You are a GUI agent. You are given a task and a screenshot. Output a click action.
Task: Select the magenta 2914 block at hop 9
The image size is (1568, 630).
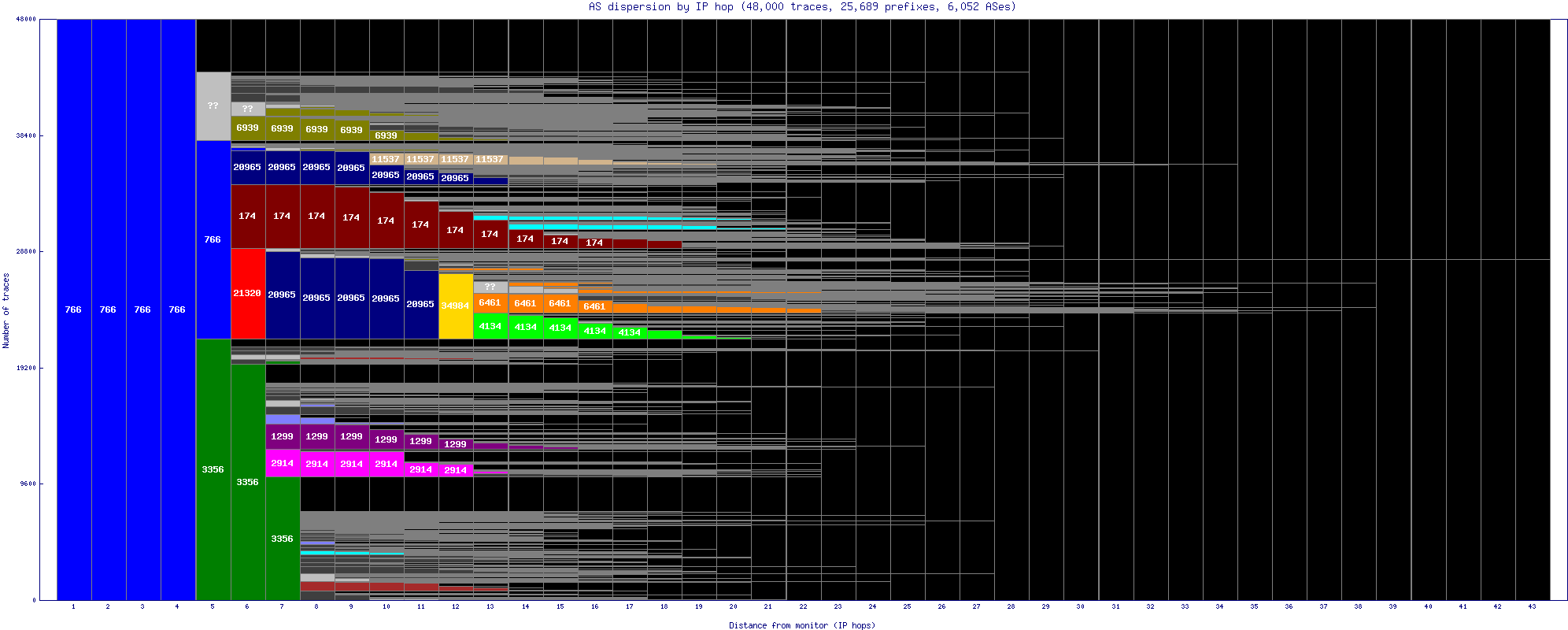pos(352,464)
